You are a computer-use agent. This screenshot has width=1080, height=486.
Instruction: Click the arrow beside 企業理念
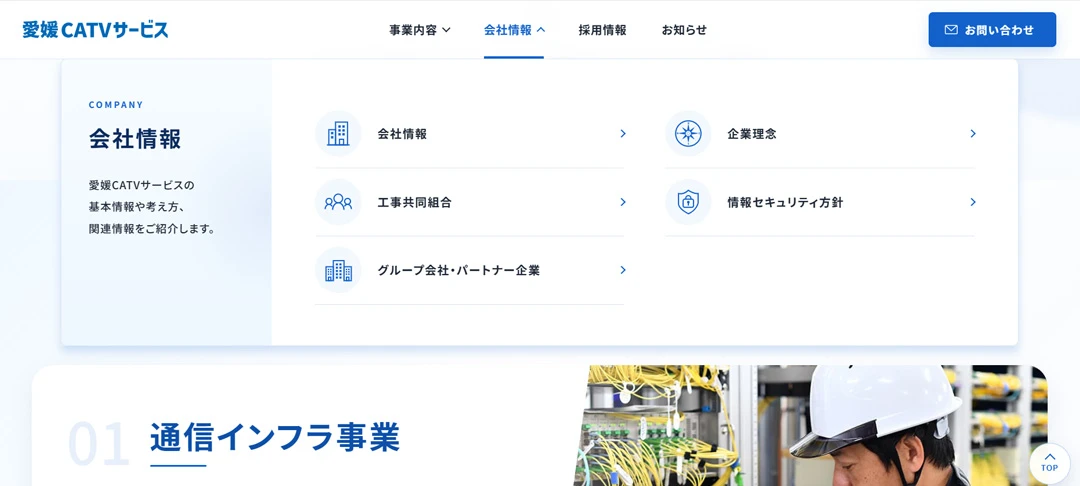click(973, 134)
